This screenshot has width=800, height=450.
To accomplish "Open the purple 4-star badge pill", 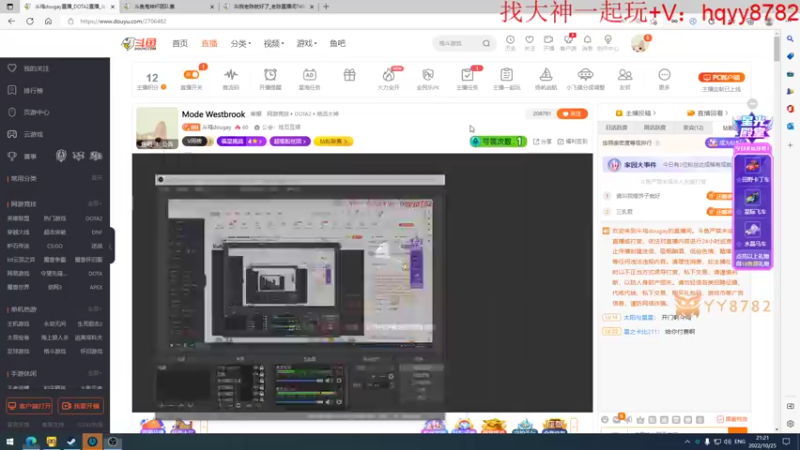I will [241, 141].
